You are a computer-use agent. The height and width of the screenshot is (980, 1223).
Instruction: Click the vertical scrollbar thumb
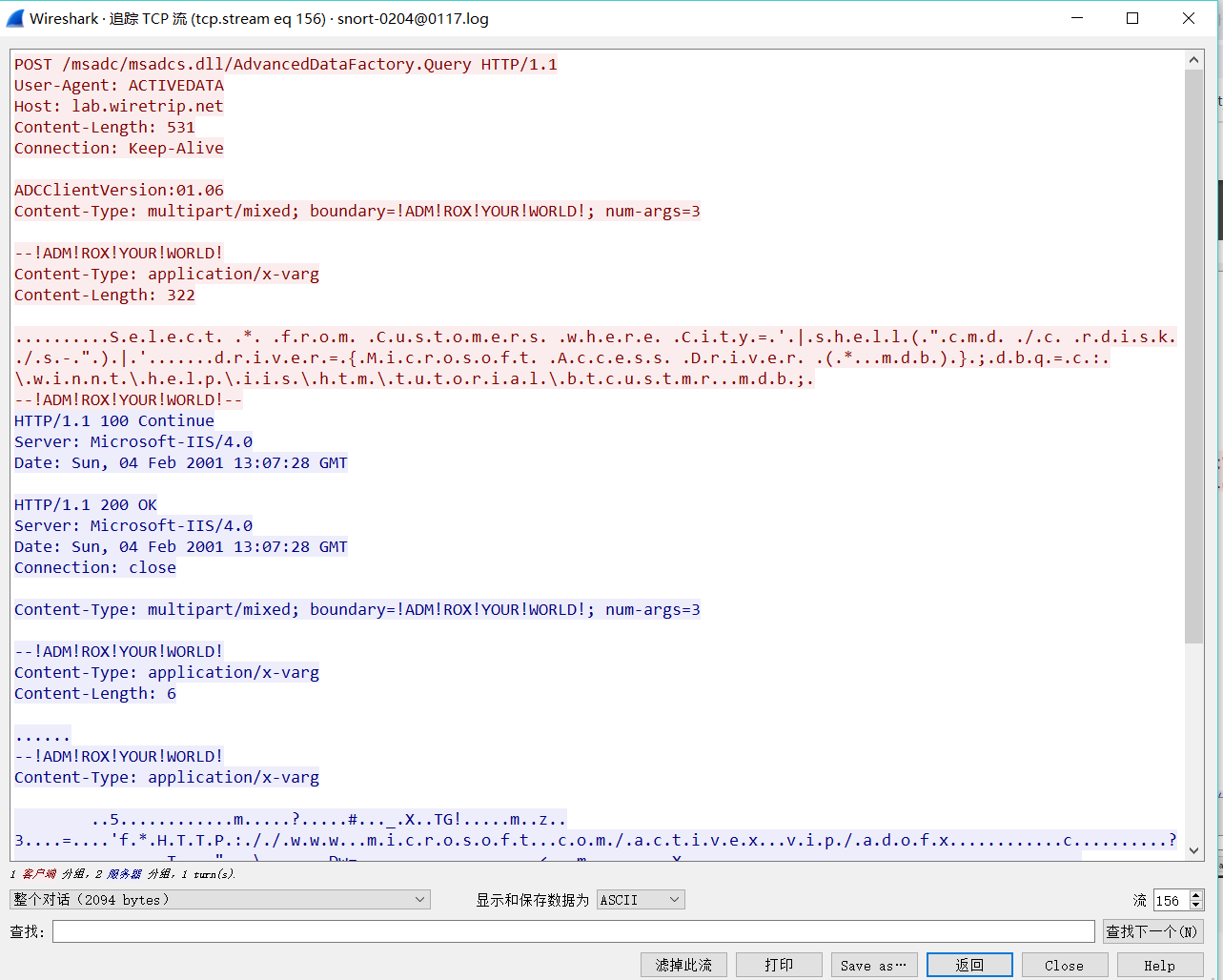pyautogui.click(x=1194, y=356)
